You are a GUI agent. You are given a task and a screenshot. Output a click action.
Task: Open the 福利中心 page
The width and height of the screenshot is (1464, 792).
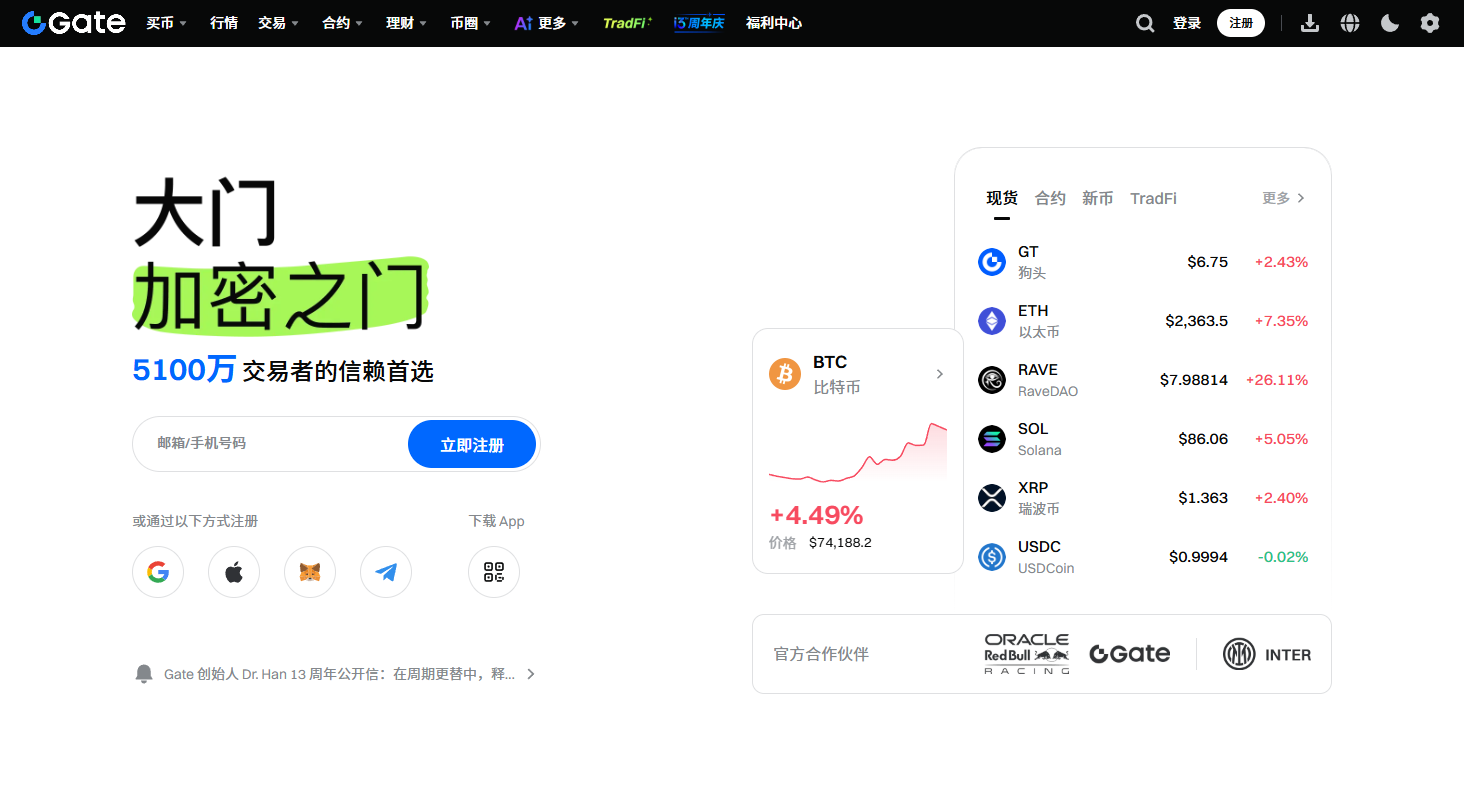pos(773,22)
